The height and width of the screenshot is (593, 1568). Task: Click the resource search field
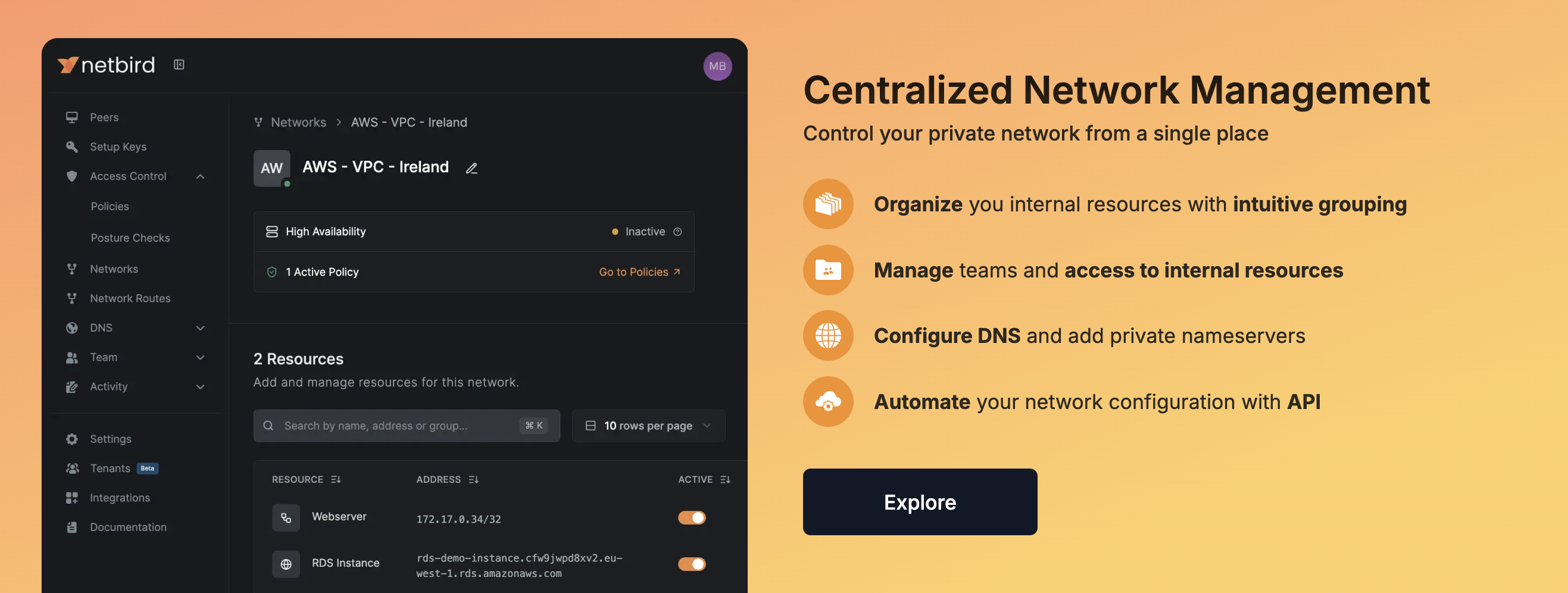coord(407,426)
